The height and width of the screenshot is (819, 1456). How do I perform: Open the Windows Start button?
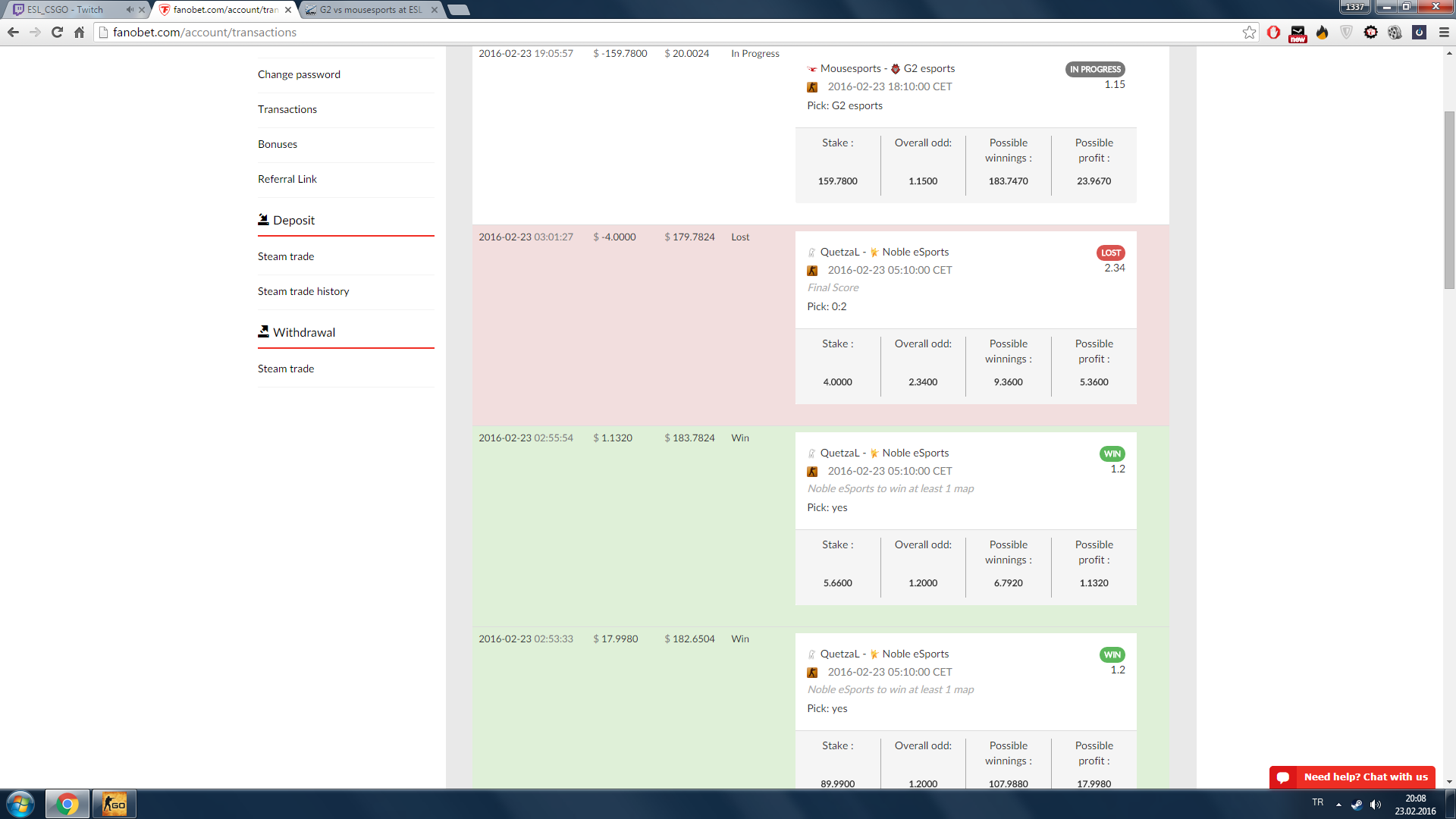pyautogui.click(x=20, y=804)
